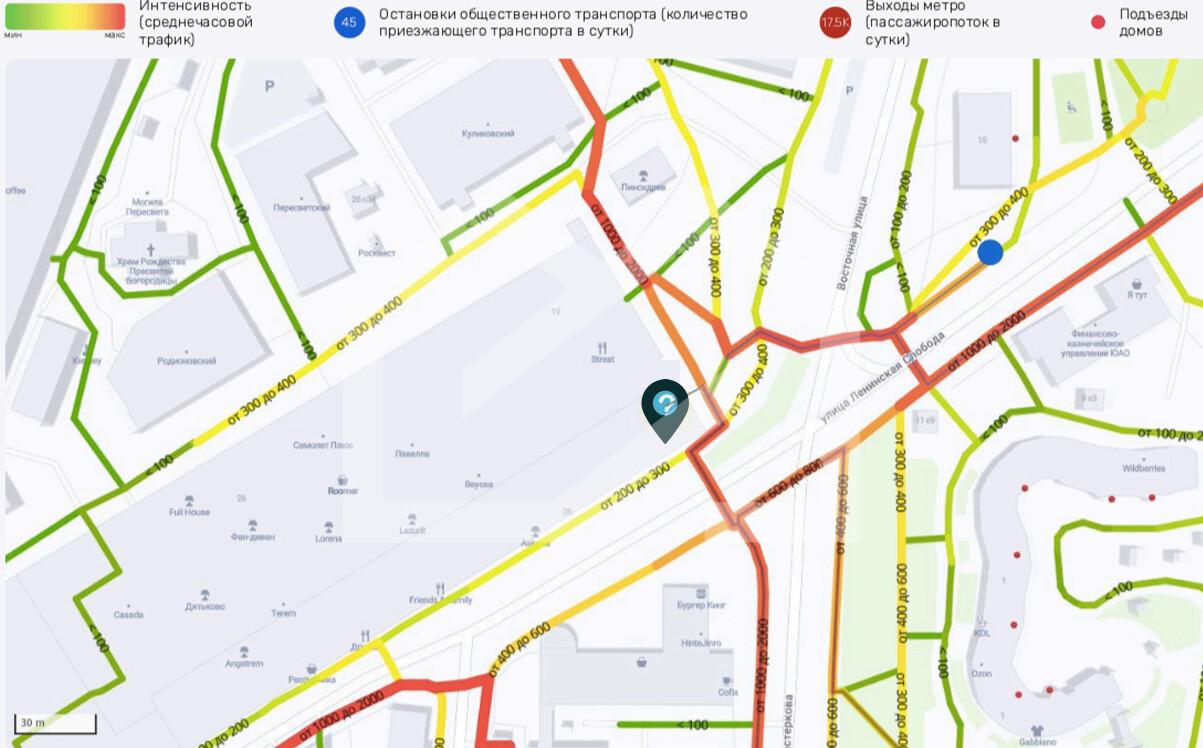Click the Wildberries map label
Viewport: 1203px width, 748px height.
pyautogui.click(x=1143, y=468)
